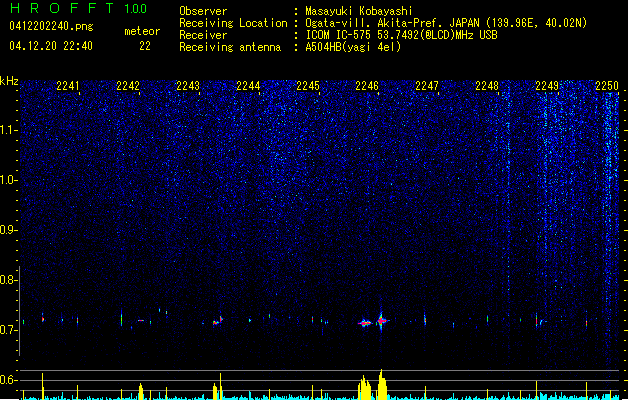The width and height of the screenshot is (629, 400).
Task: Select the meteor count value 22
Action: click(x=145, y=46)
